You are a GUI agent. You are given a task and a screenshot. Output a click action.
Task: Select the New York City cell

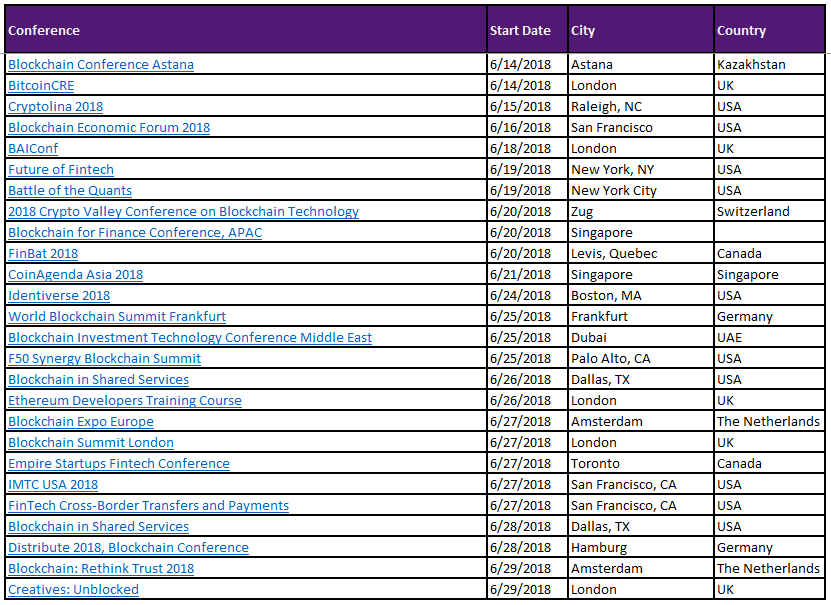click(641, 191)
